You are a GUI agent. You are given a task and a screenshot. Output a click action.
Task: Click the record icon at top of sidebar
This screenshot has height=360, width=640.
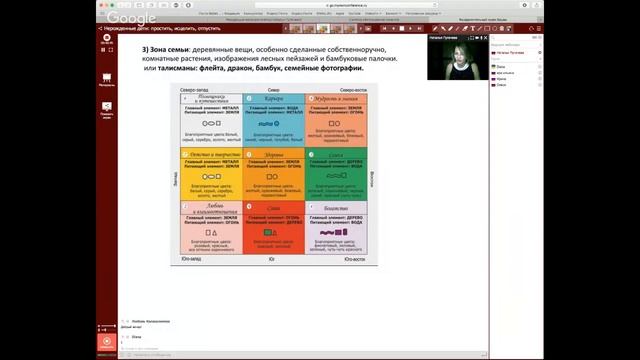point(107,39)
